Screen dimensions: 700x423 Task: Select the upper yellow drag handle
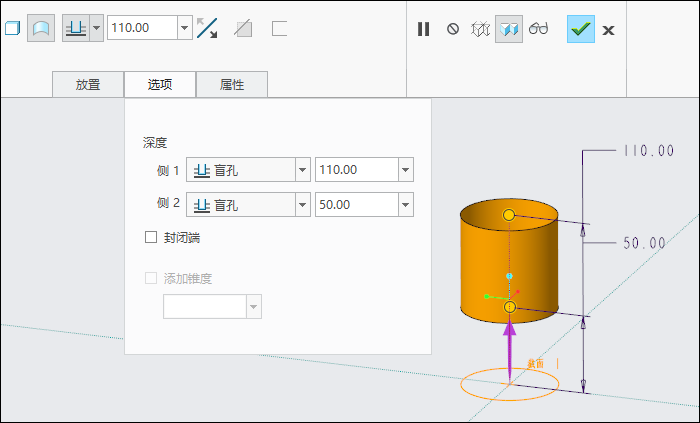coord(509,215)
